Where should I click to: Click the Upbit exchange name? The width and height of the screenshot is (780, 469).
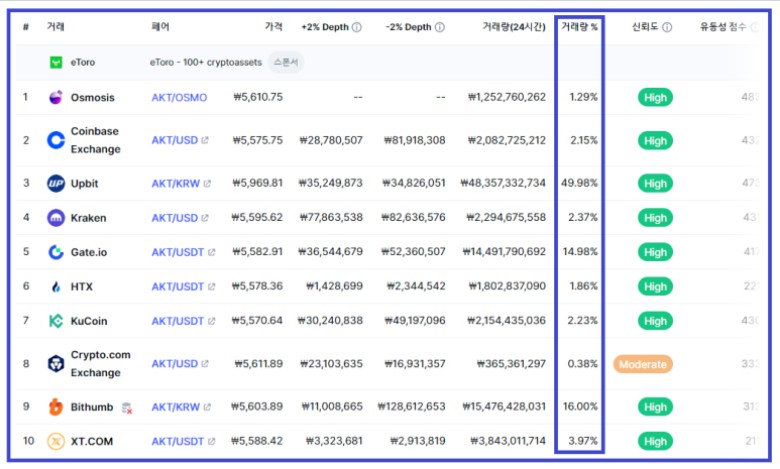click(85, 184)
